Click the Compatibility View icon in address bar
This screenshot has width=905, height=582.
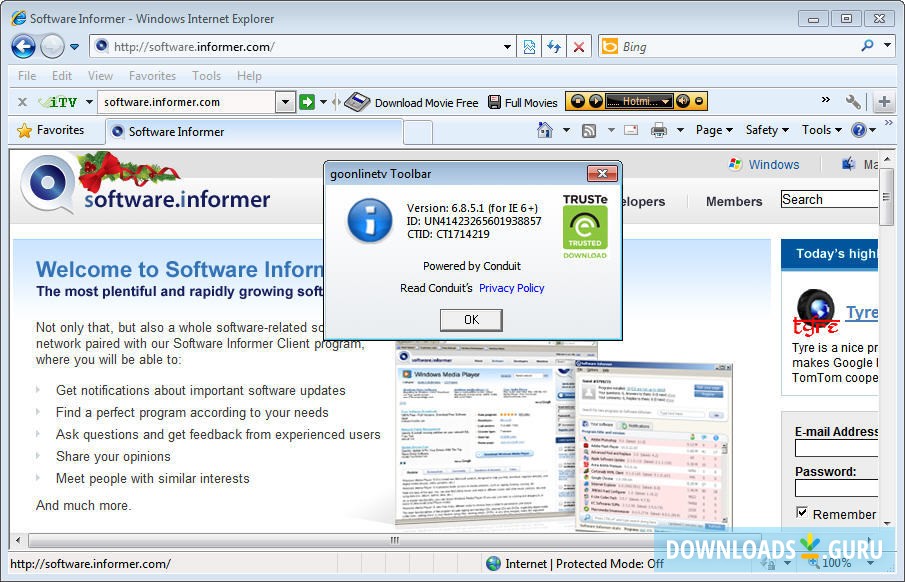click(529, 47)
